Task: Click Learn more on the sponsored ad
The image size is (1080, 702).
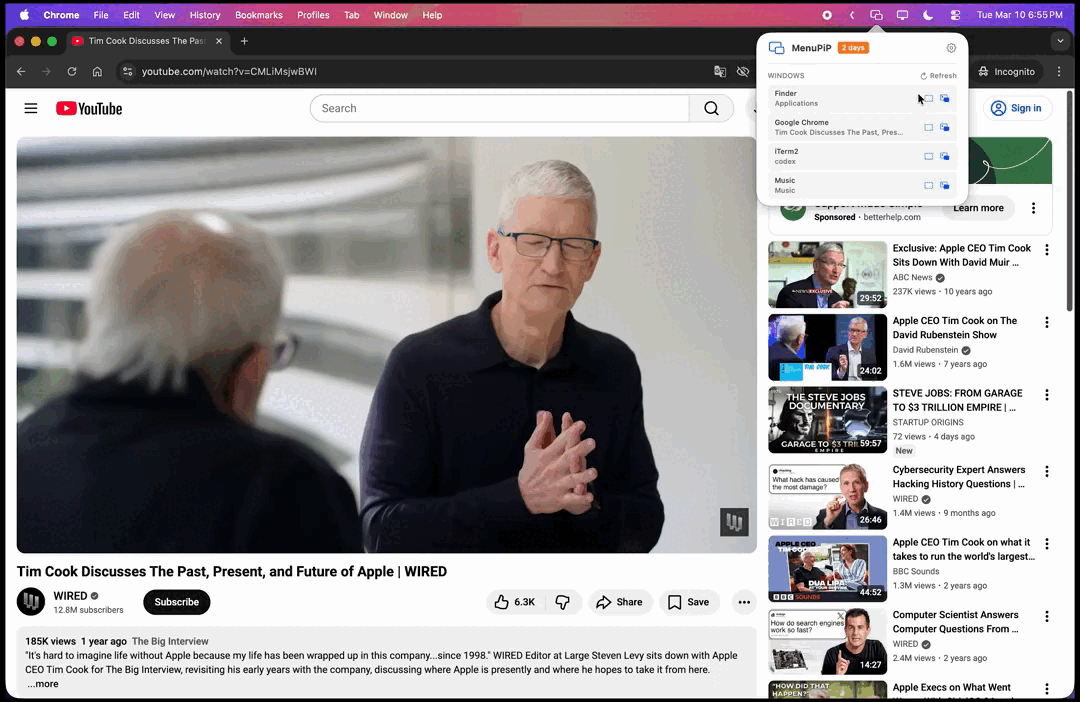Action: coord(978,208)
